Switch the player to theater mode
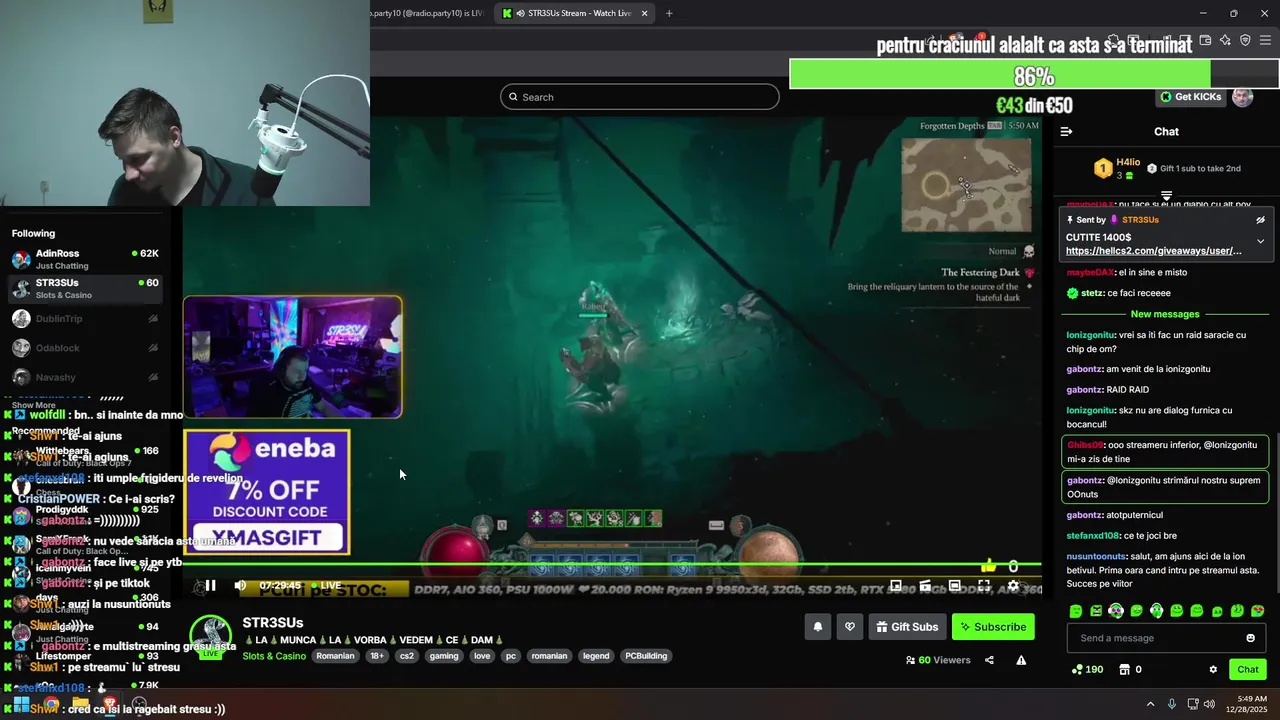 (955, 586)
